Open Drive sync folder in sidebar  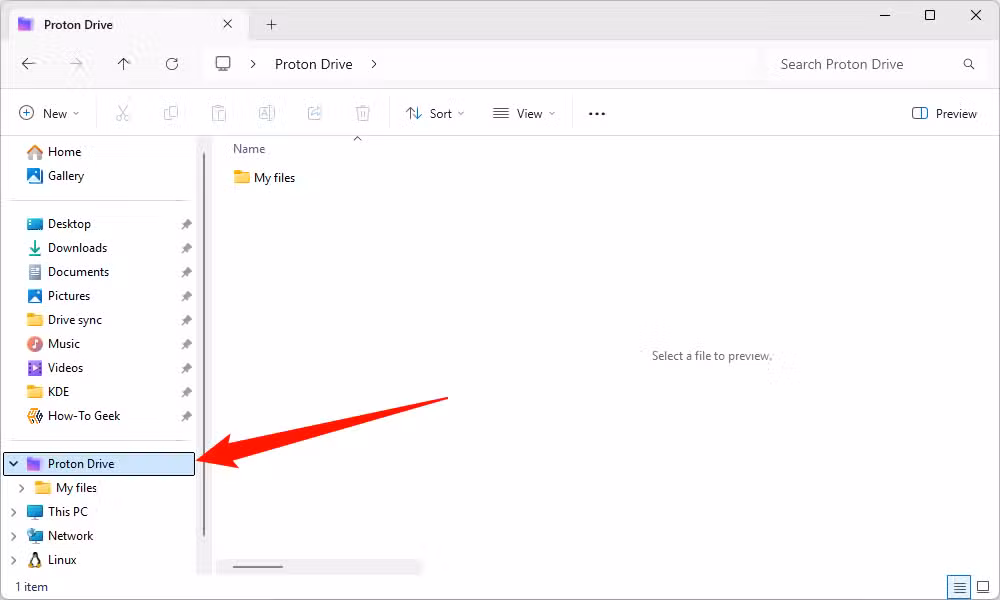tap(75, 320)
